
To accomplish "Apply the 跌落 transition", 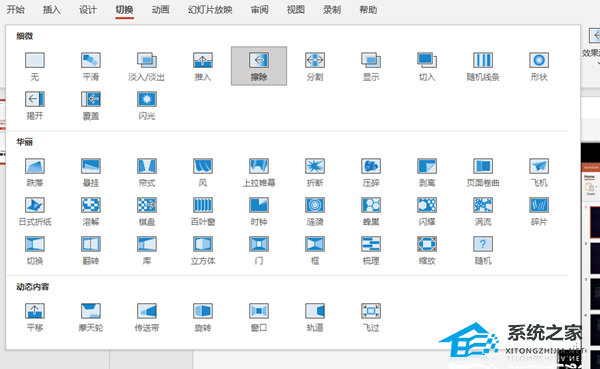I will pos(35,172).
